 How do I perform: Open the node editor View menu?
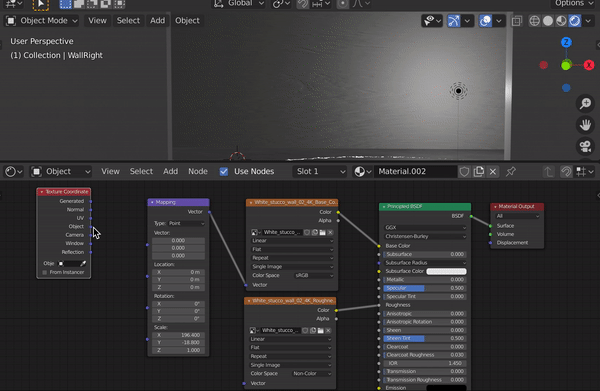pos(110,171)
